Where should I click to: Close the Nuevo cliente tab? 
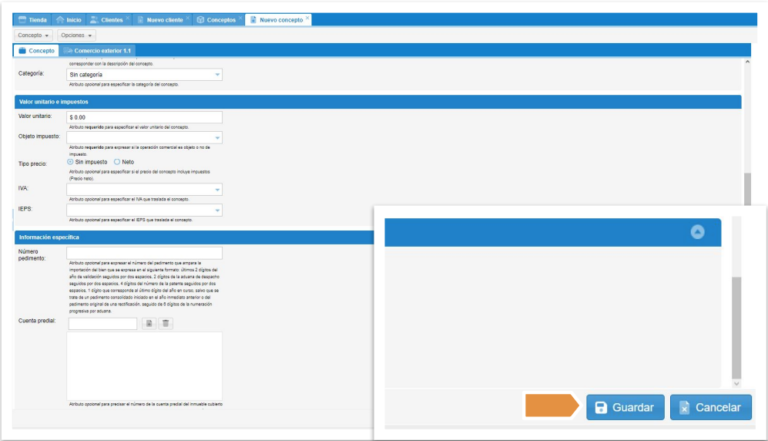[x=187, y=19]
